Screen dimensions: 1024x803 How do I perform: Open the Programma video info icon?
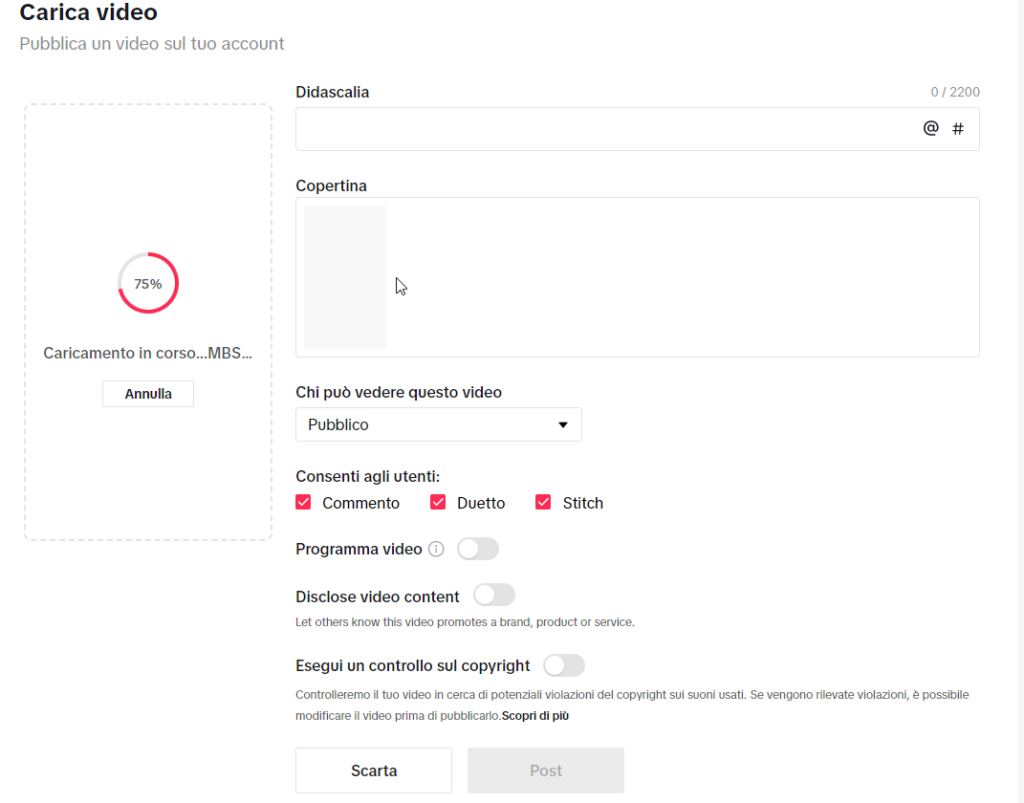point(436,549)
